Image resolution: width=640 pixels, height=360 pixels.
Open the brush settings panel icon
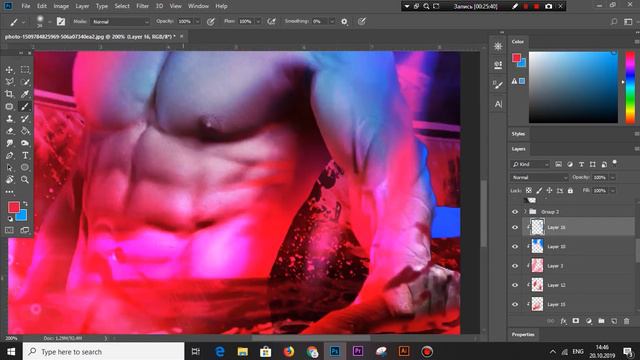coord(61,22)
